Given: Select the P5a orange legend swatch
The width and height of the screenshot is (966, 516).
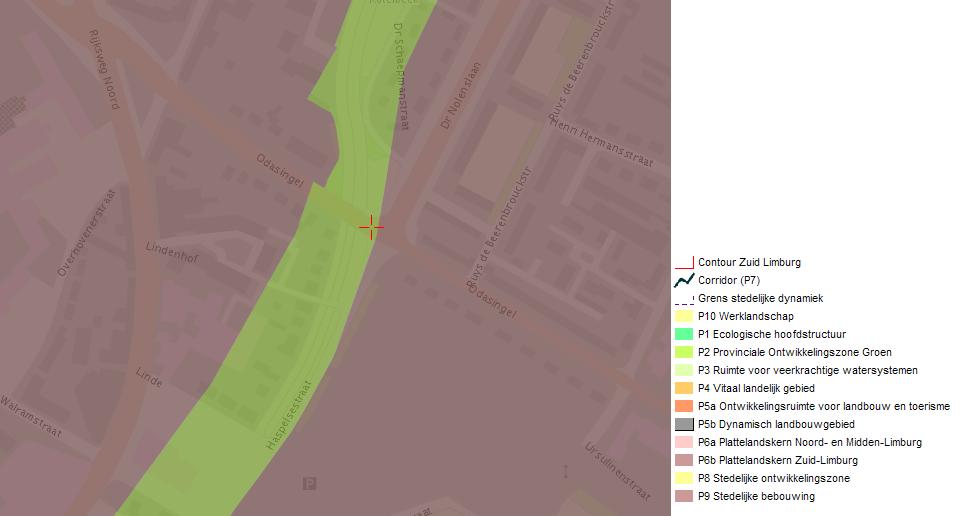Looking at the screenshot, I should 684,406.
